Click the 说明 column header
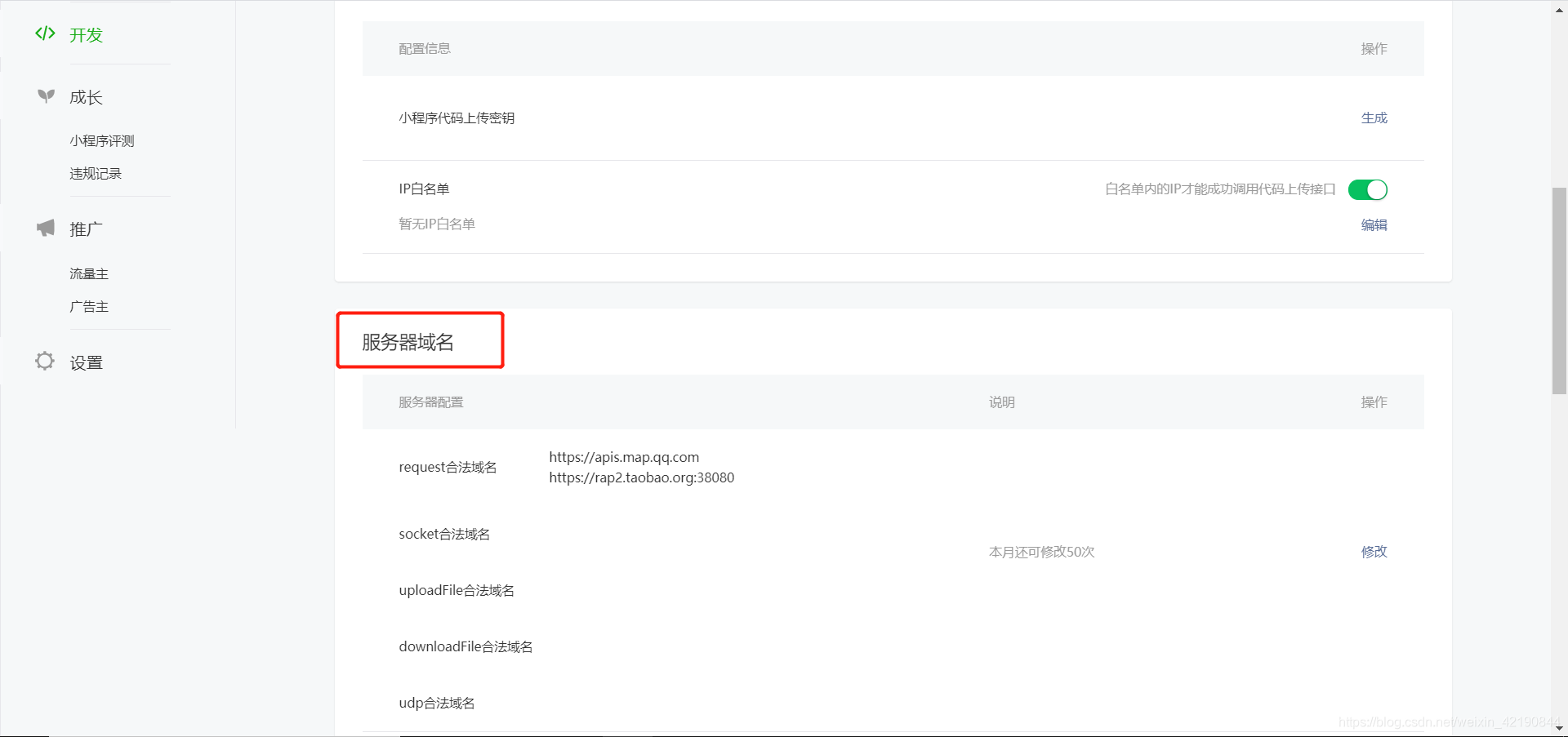Image resolution: width=1568 pixels, height=737 pixels. coord(1002,402)
